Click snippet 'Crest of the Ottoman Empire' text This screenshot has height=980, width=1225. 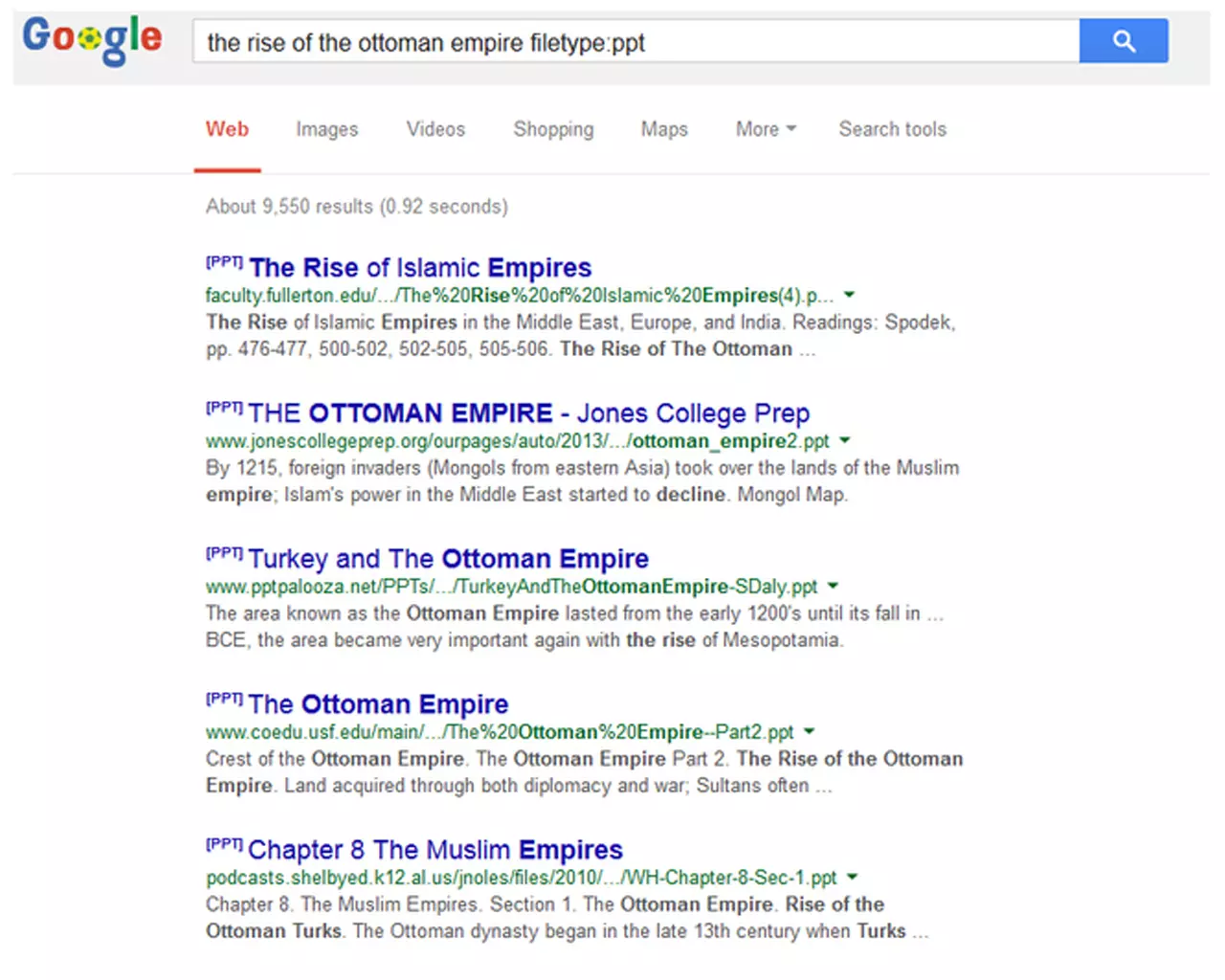point(584,771)
